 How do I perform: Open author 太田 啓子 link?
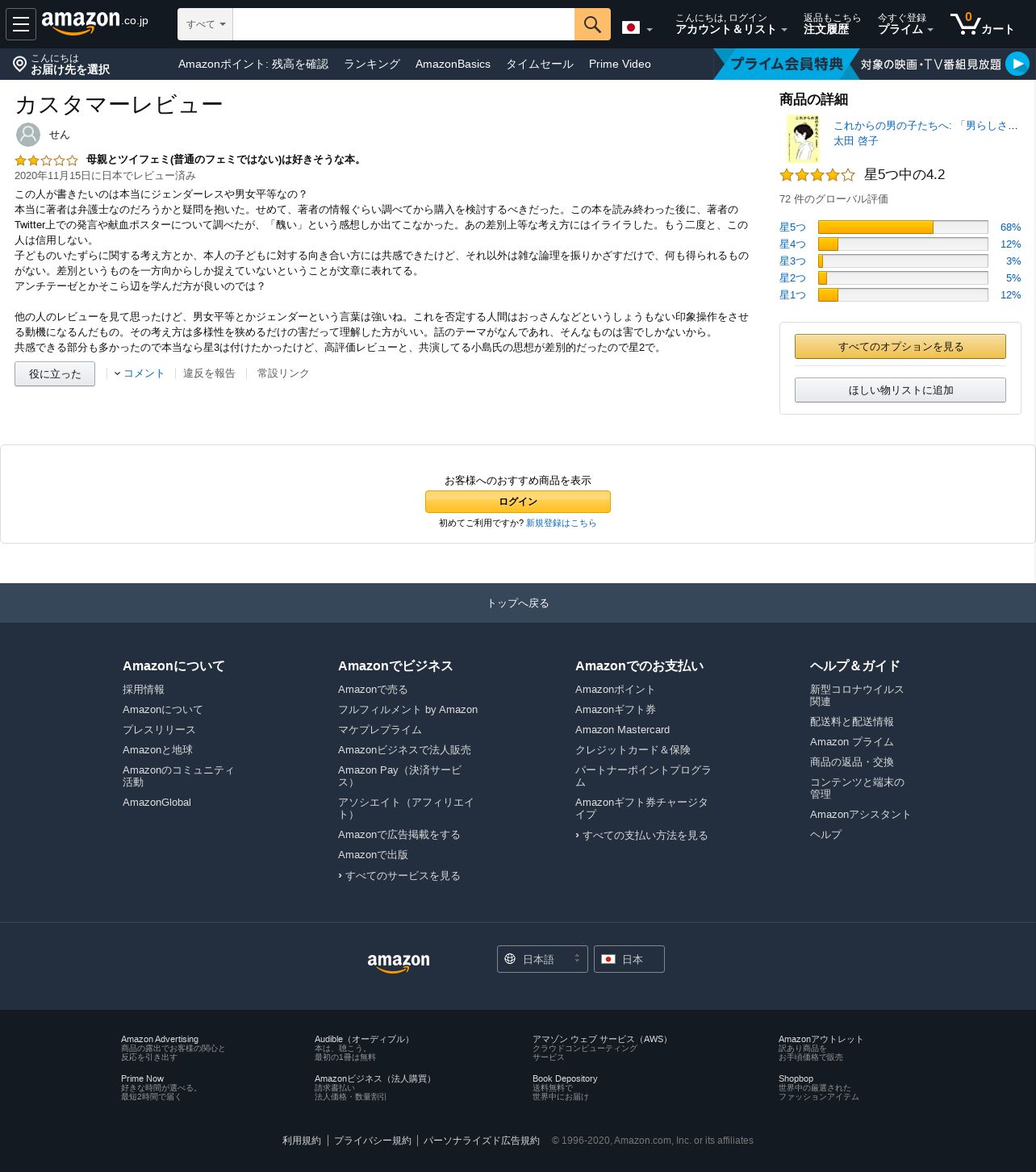pos(855,141)
